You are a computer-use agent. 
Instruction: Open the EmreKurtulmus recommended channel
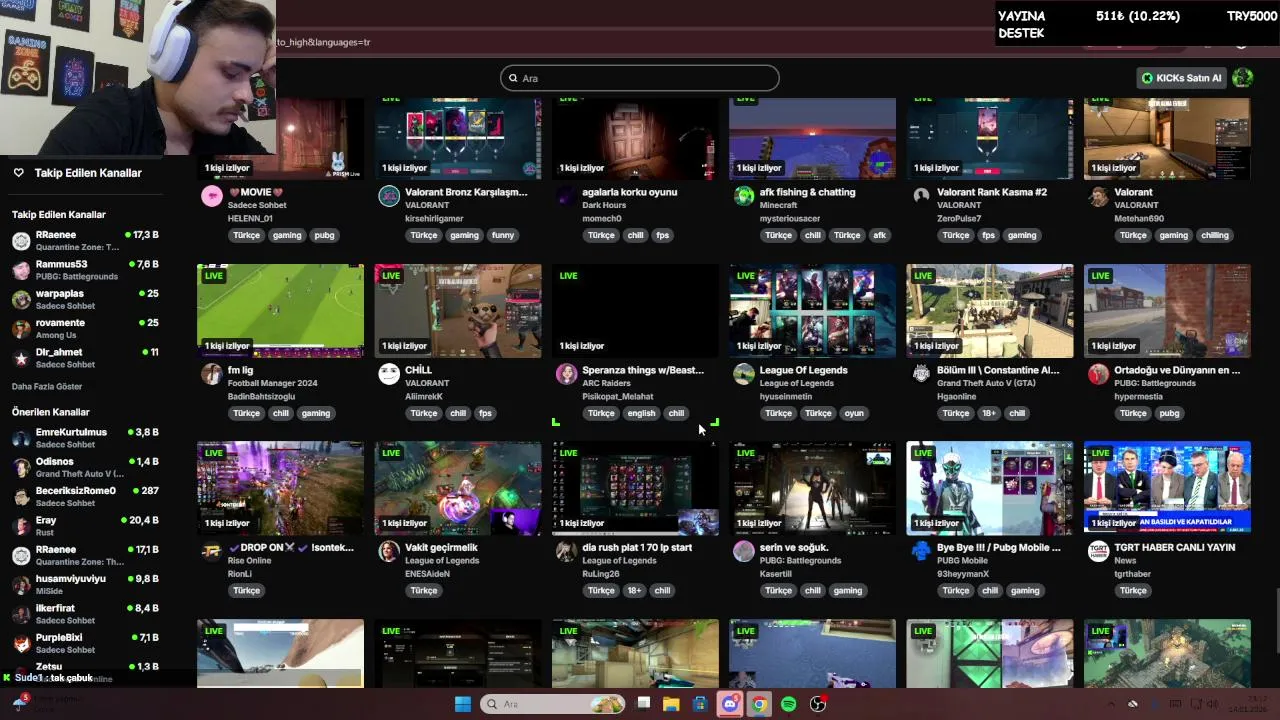pos(85,438)
